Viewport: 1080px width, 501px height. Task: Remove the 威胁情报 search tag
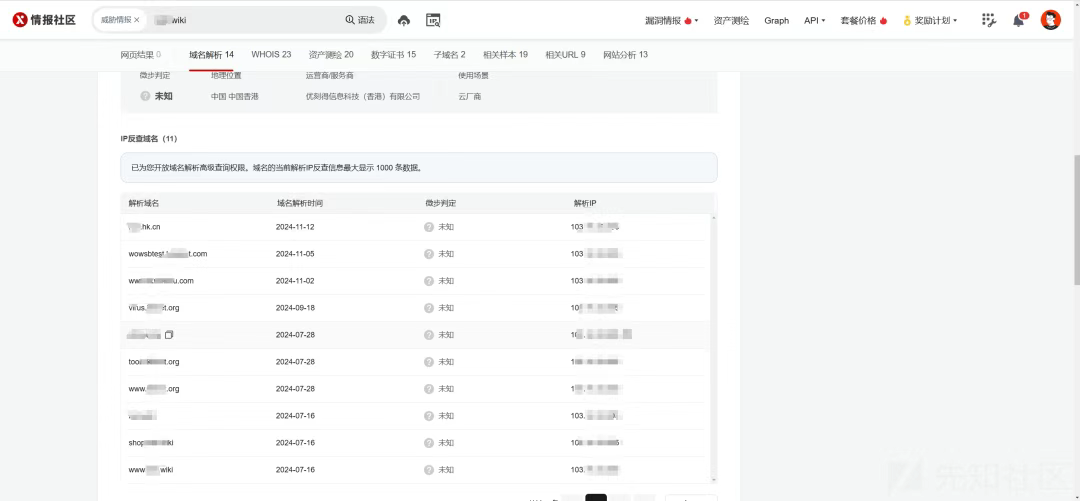[136, 20]
